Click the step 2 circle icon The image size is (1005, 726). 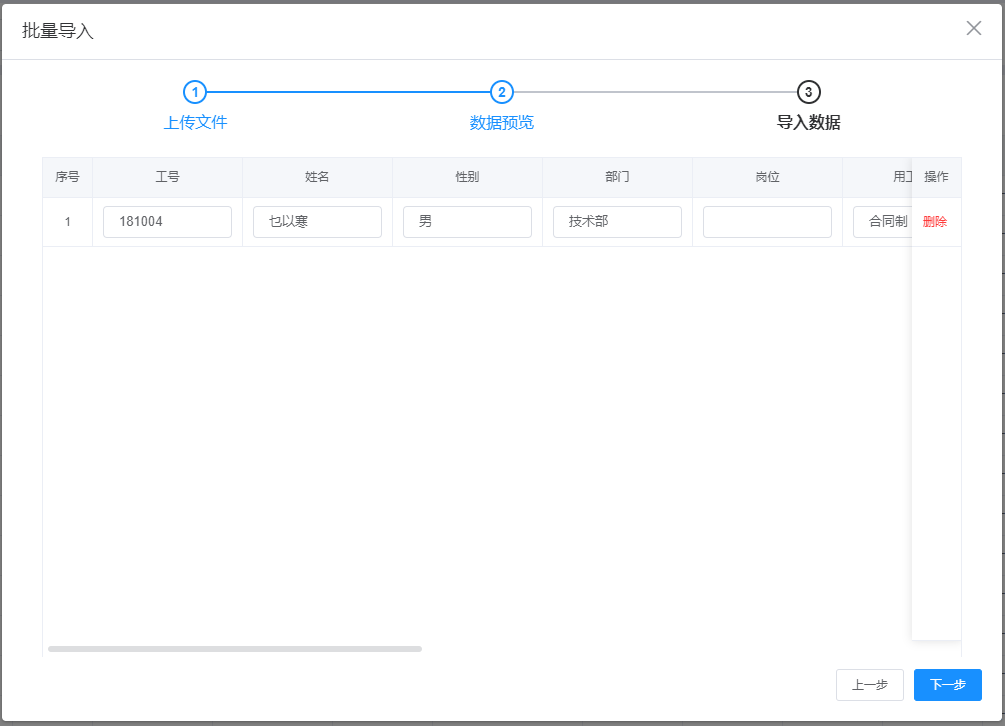point(502,91)
